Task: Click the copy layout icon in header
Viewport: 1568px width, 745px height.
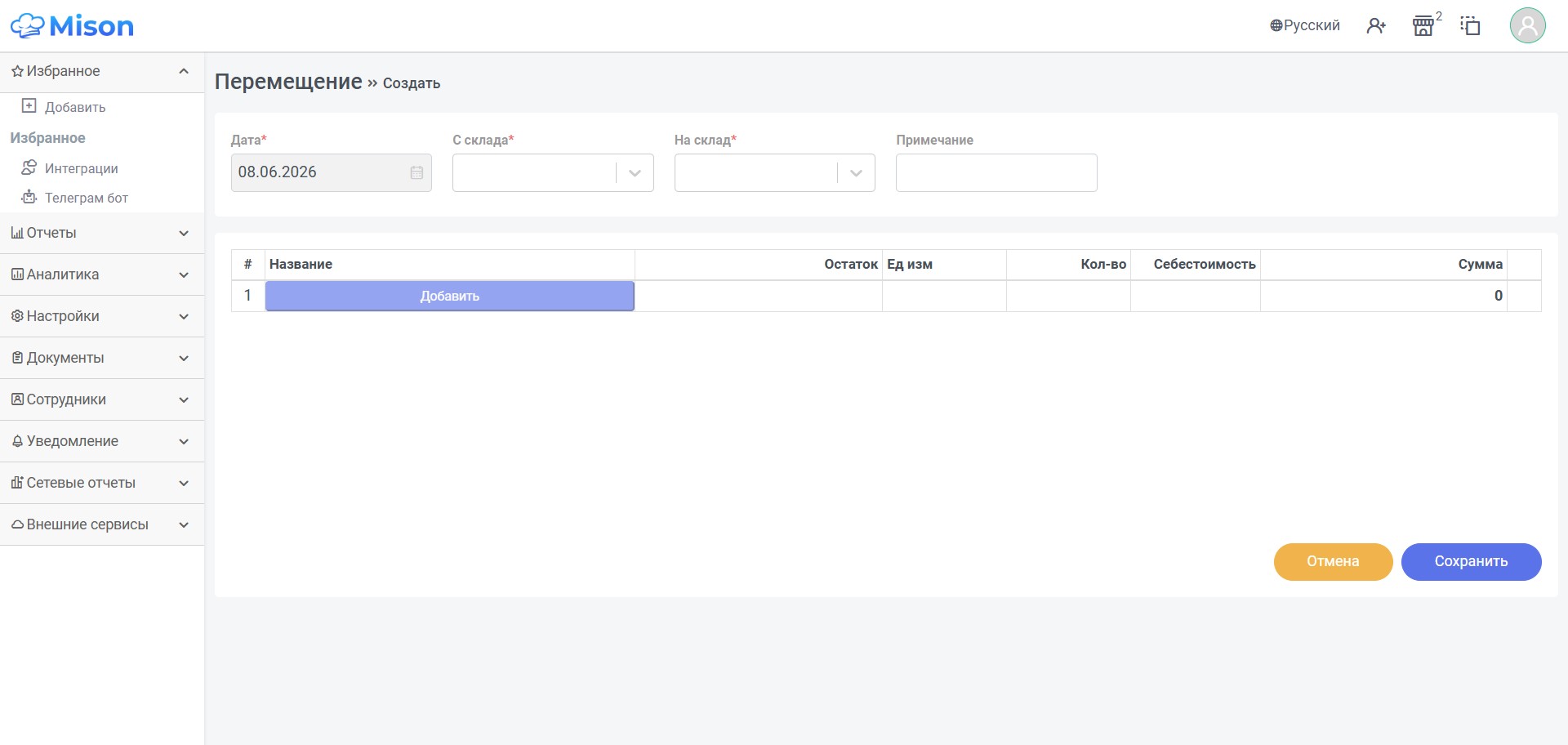Action: 1470,26
